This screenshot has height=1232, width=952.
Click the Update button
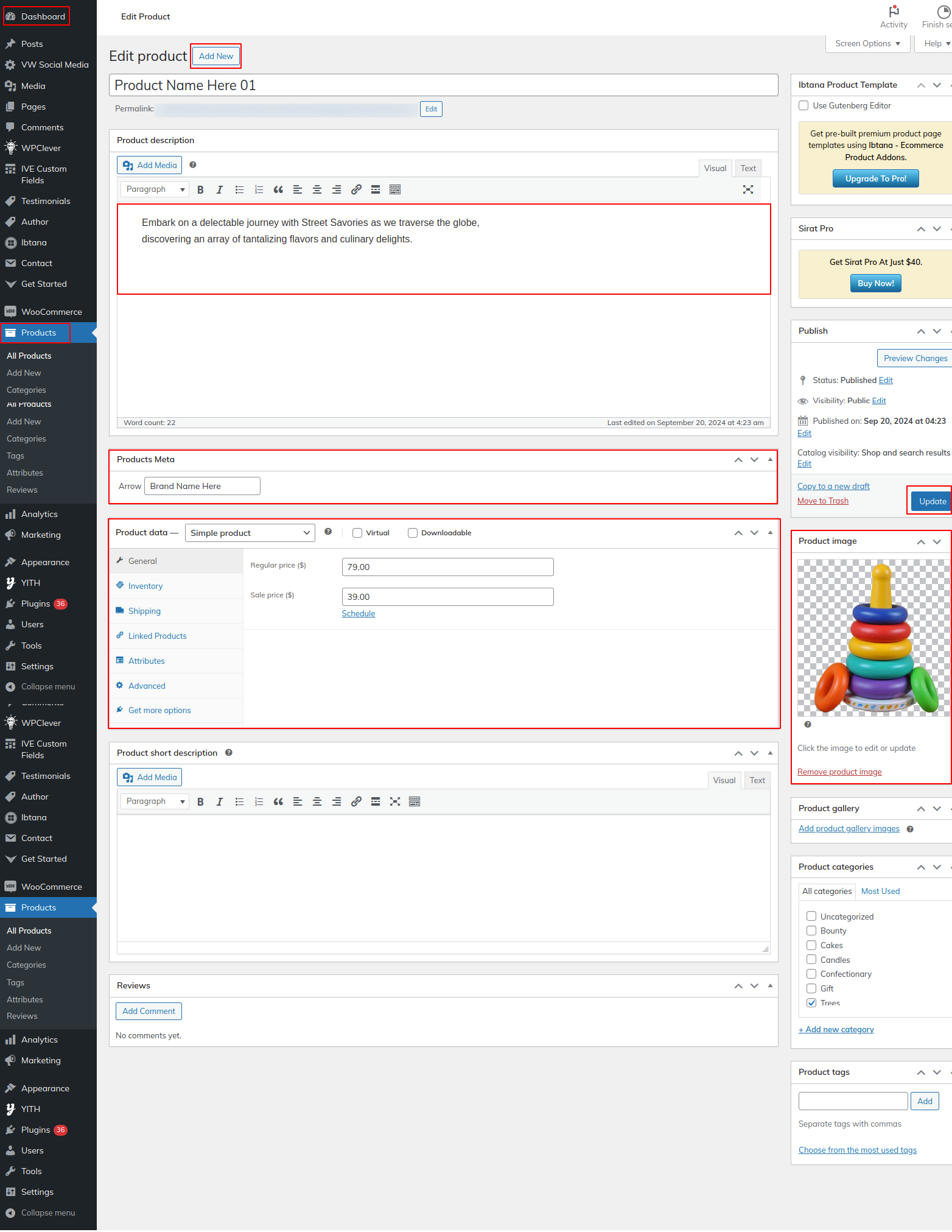point(932,501)
